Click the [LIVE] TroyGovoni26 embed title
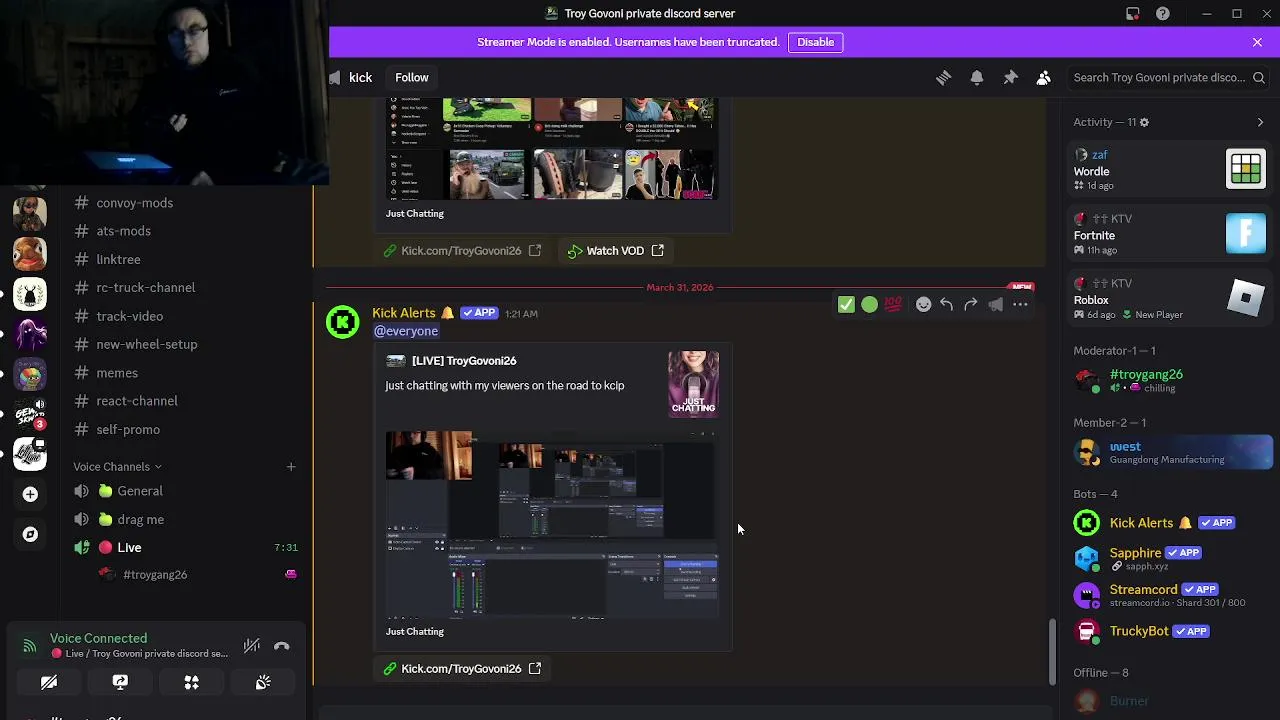 point(464,361)
